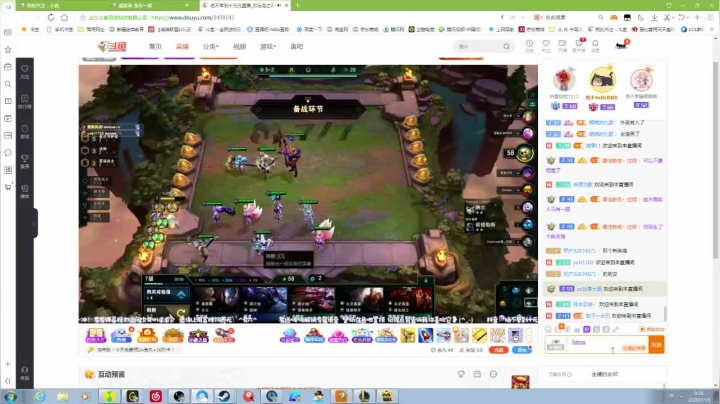Image resolution: width=720 pixels, height=404 pixels.
Task: Expand the dark sidebar with arrow handle
Action: click(x=34, y=224)
